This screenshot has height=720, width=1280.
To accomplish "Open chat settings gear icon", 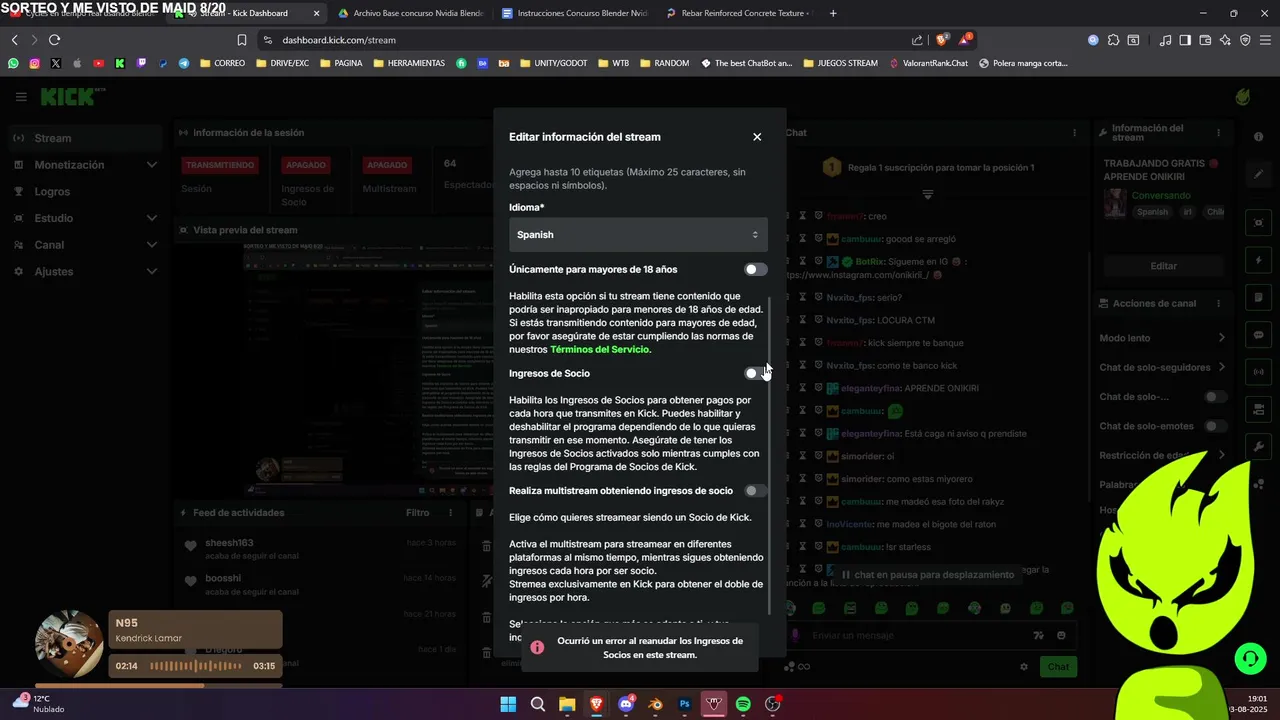I will pyautogui.click(x=1023, y=667).
